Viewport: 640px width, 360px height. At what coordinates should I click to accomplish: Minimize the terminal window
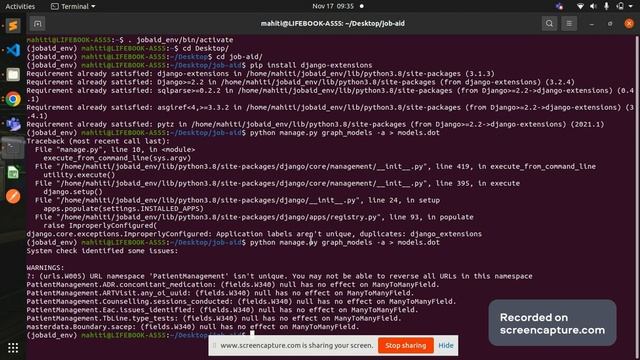591,24
